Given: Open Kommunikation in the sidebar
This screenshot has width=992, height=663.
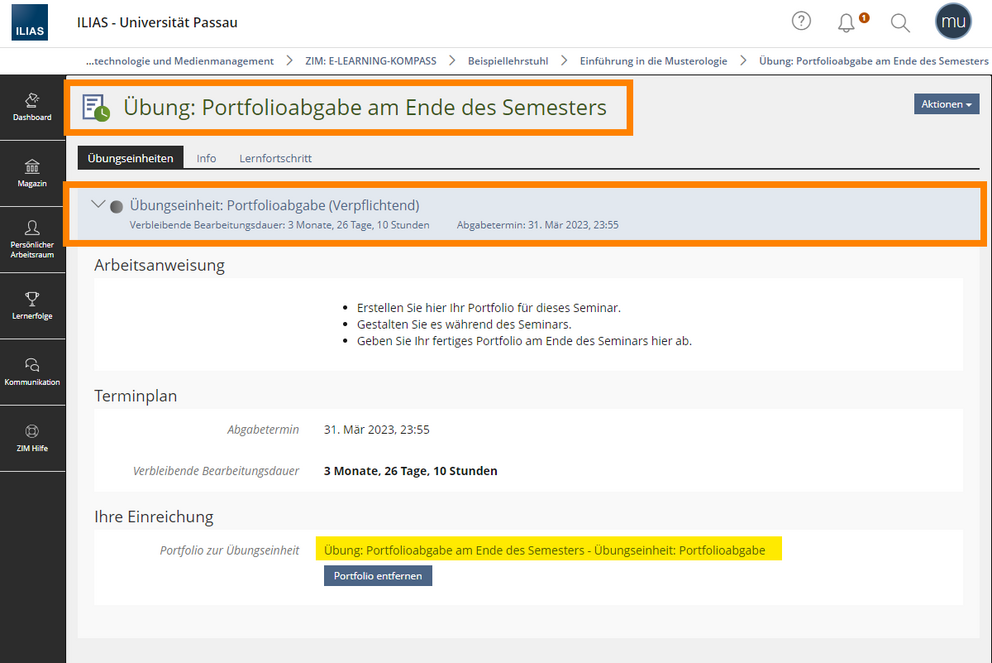Looking at the screenshot, I should click(x=32, y=372).
